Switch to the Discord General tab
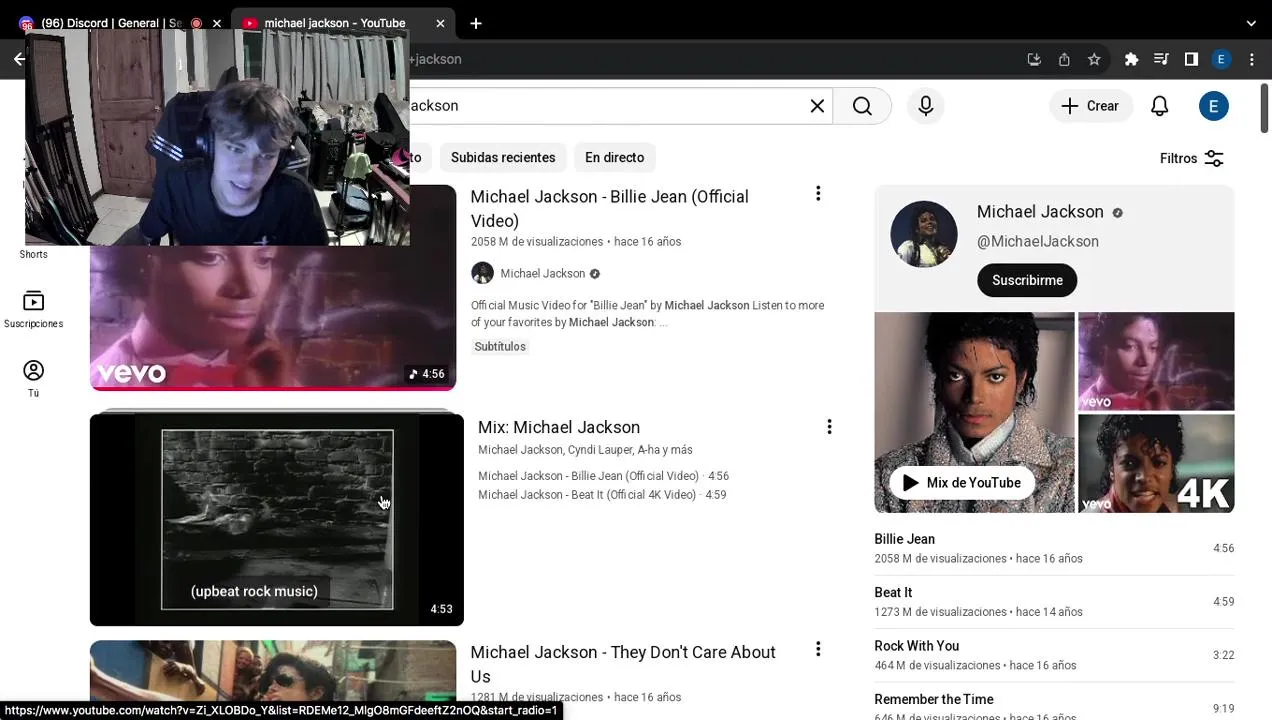Viewport: 1272px width, 720px height. click(x=112, y=23)
